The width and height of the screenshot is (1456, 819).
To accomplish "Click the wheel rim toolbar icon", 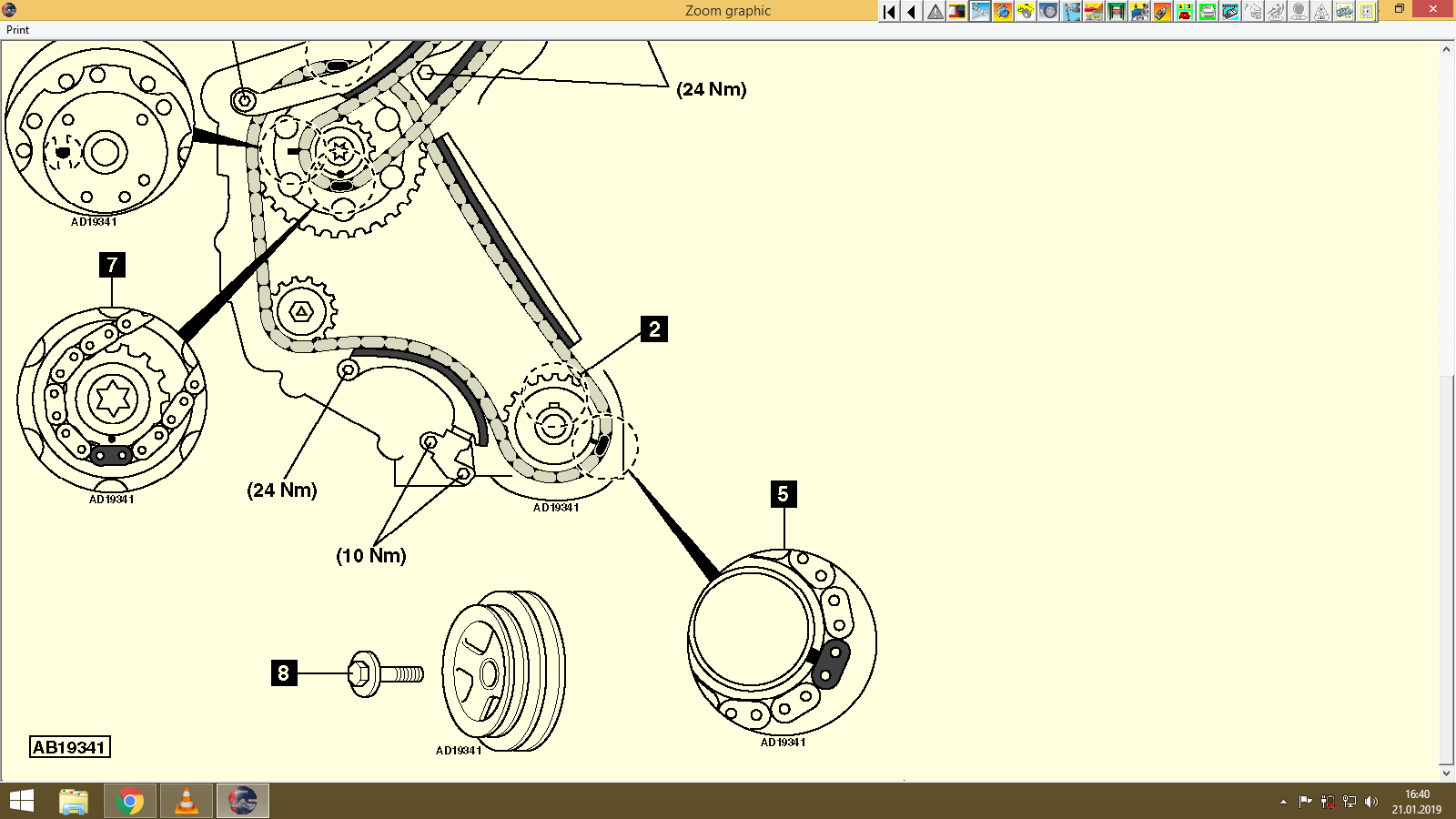I will click(1047, 12).
